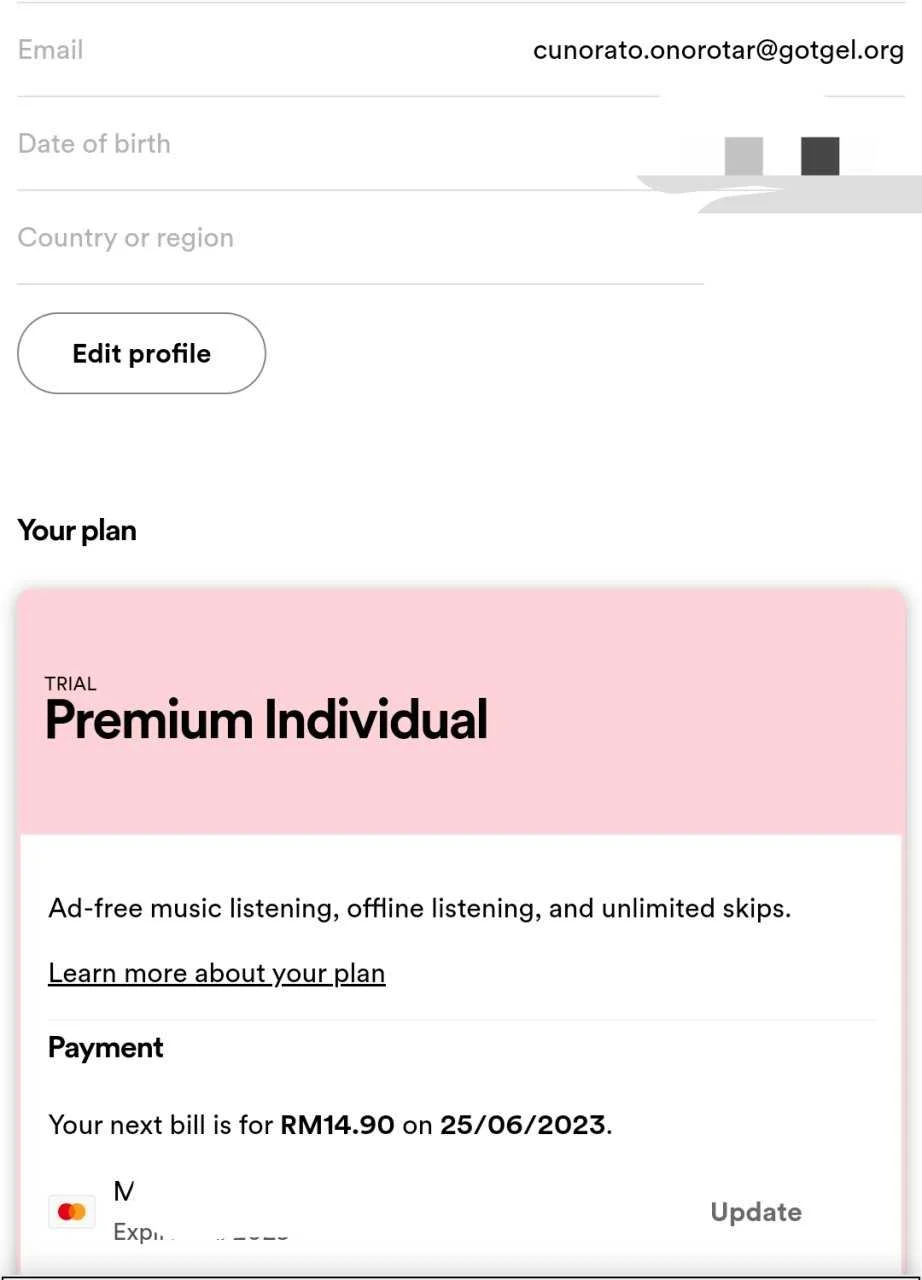This screenshot has width=922, height=1280.
Task: Click the card name beside Mastercard logo
Action: click(124, 1191)
